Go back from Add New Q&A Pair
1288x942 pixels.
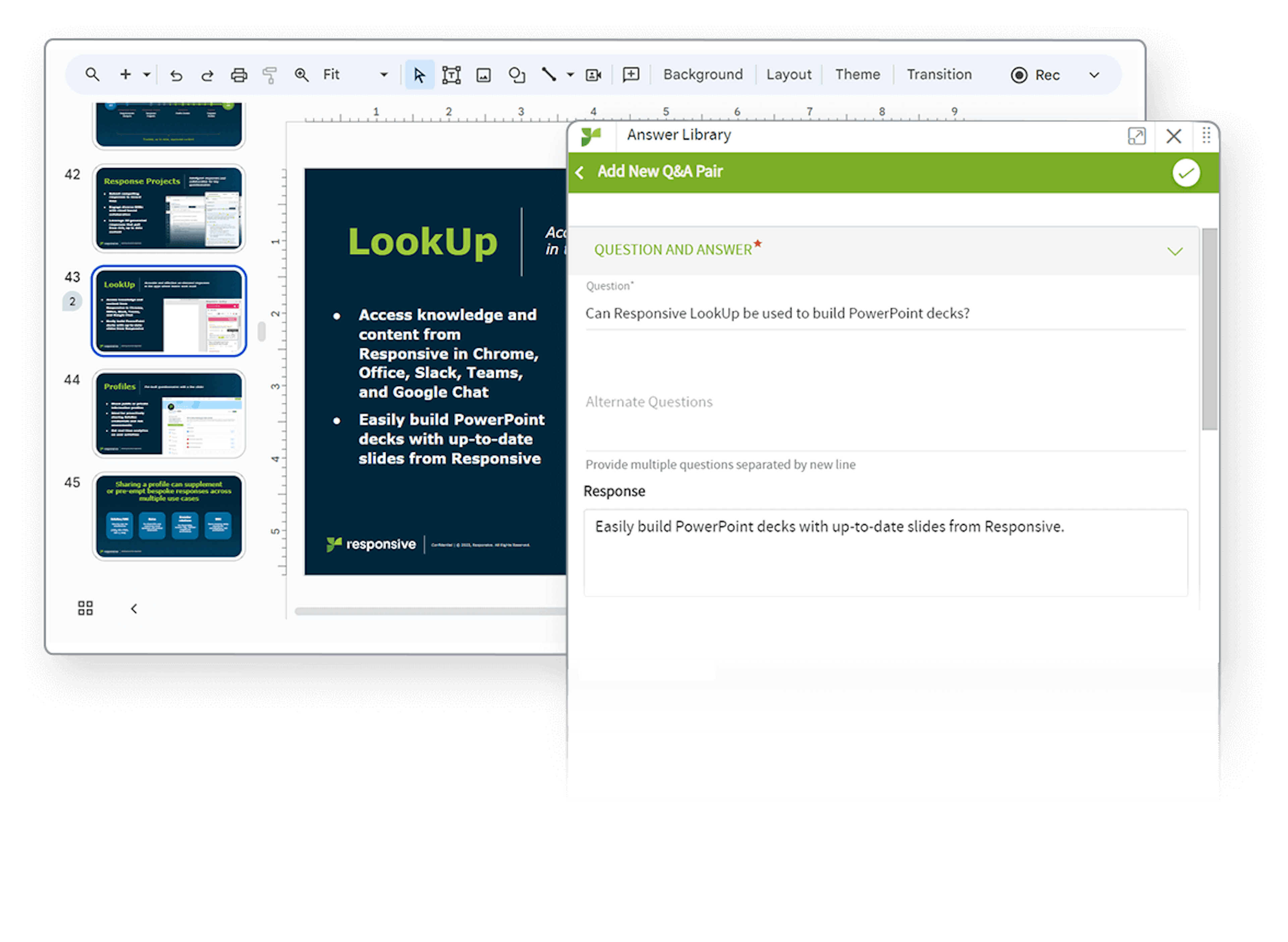coord(580,172)
